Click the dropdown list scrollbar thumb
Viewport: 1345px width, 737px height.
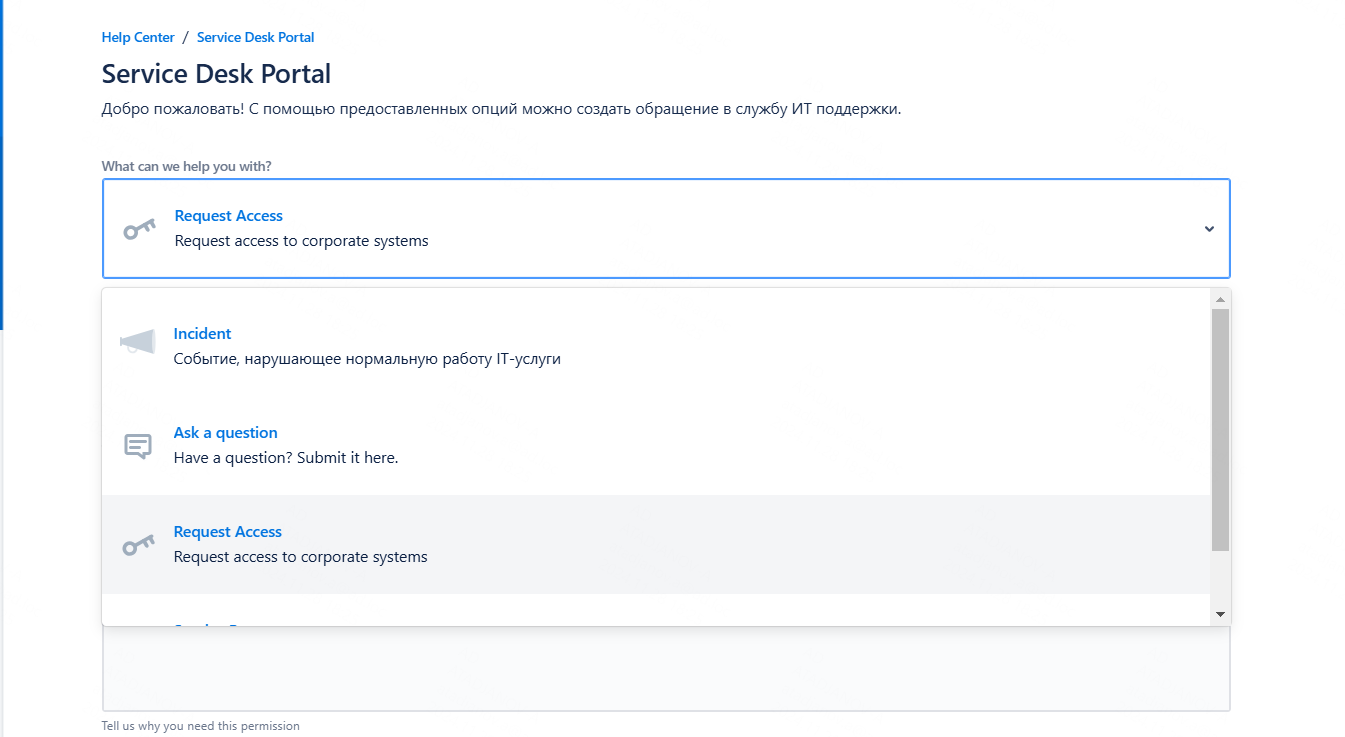tap(1220, 429)
